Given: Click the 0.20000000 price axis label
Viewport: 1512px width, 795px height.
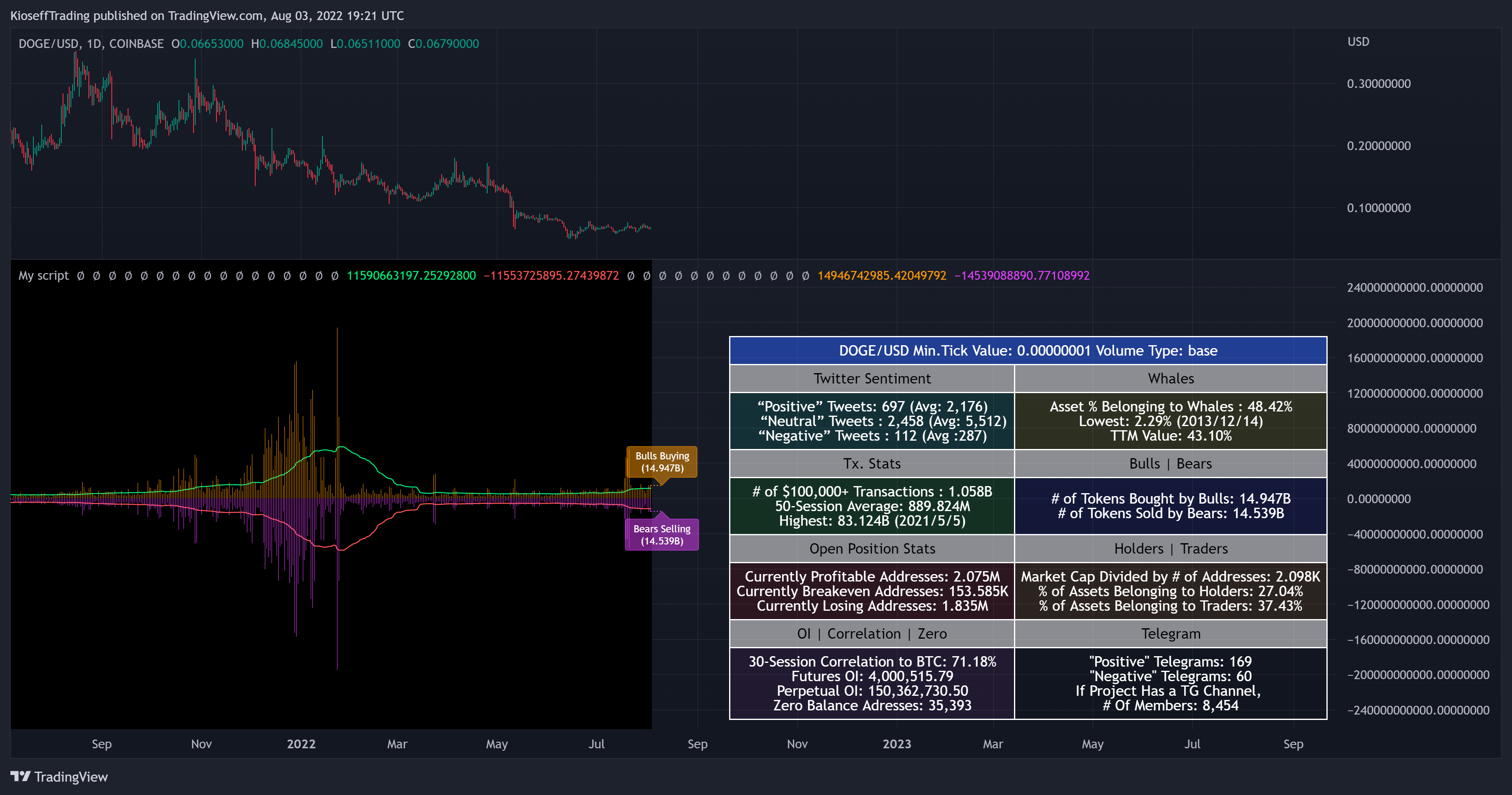Looking at the screenshot, I should [x=1379, y=146].
